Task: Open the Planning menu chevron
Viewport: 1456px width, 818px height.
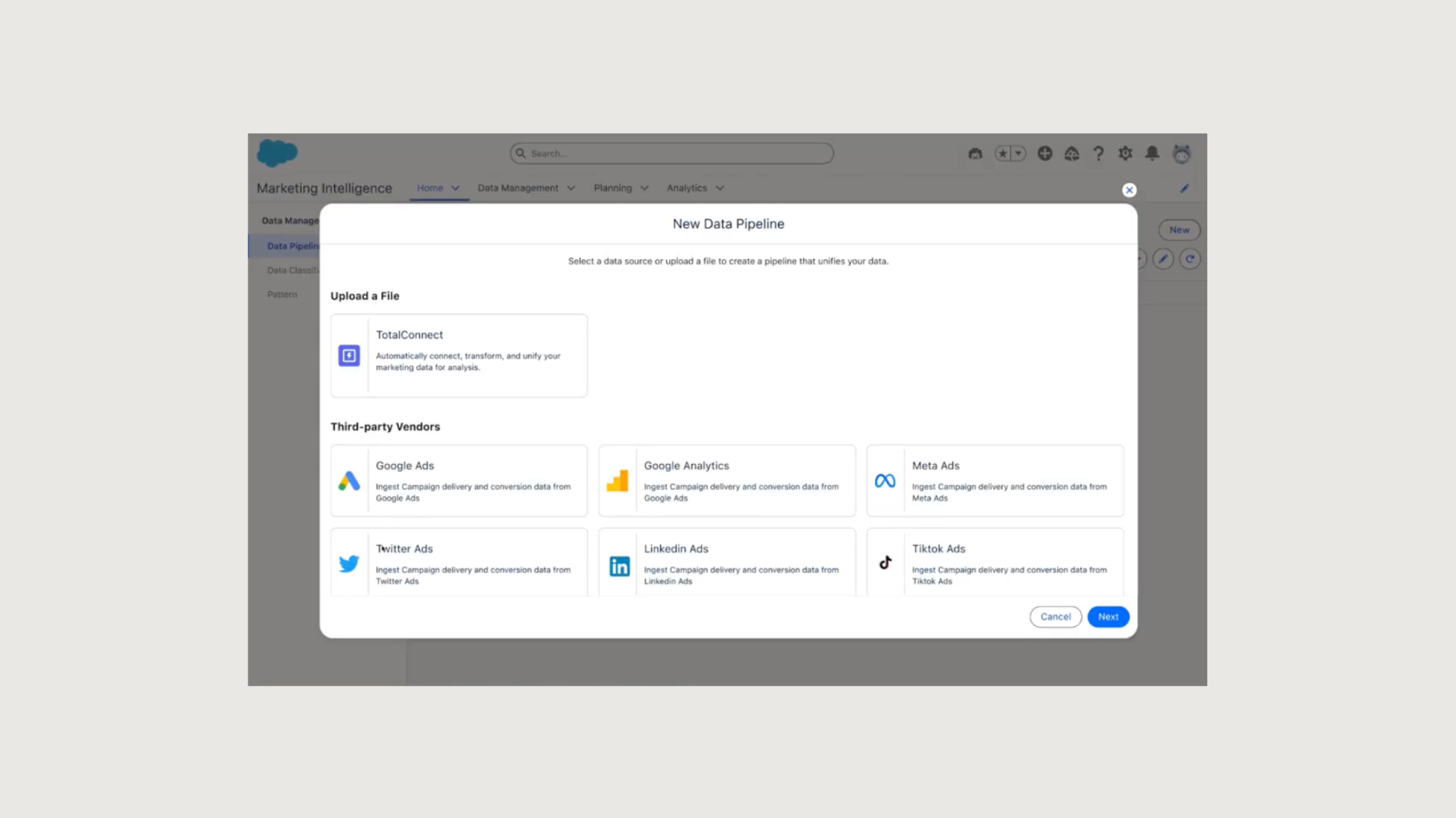Action: [644, 188]
